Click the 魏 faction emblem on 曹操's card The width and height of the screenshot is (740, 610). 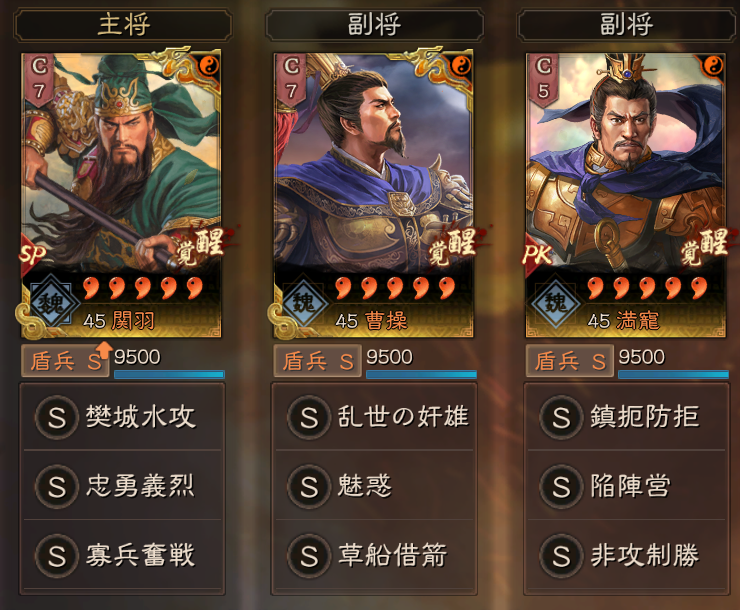303,303
